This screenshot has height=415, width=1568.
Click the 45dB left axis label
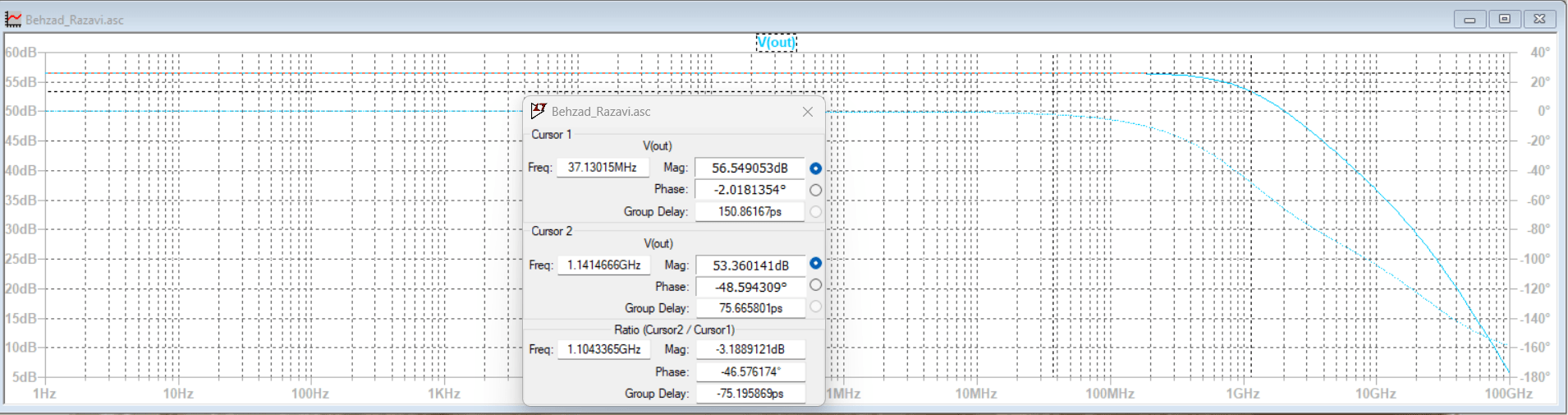pyautogui.click(x=21, y=141)
